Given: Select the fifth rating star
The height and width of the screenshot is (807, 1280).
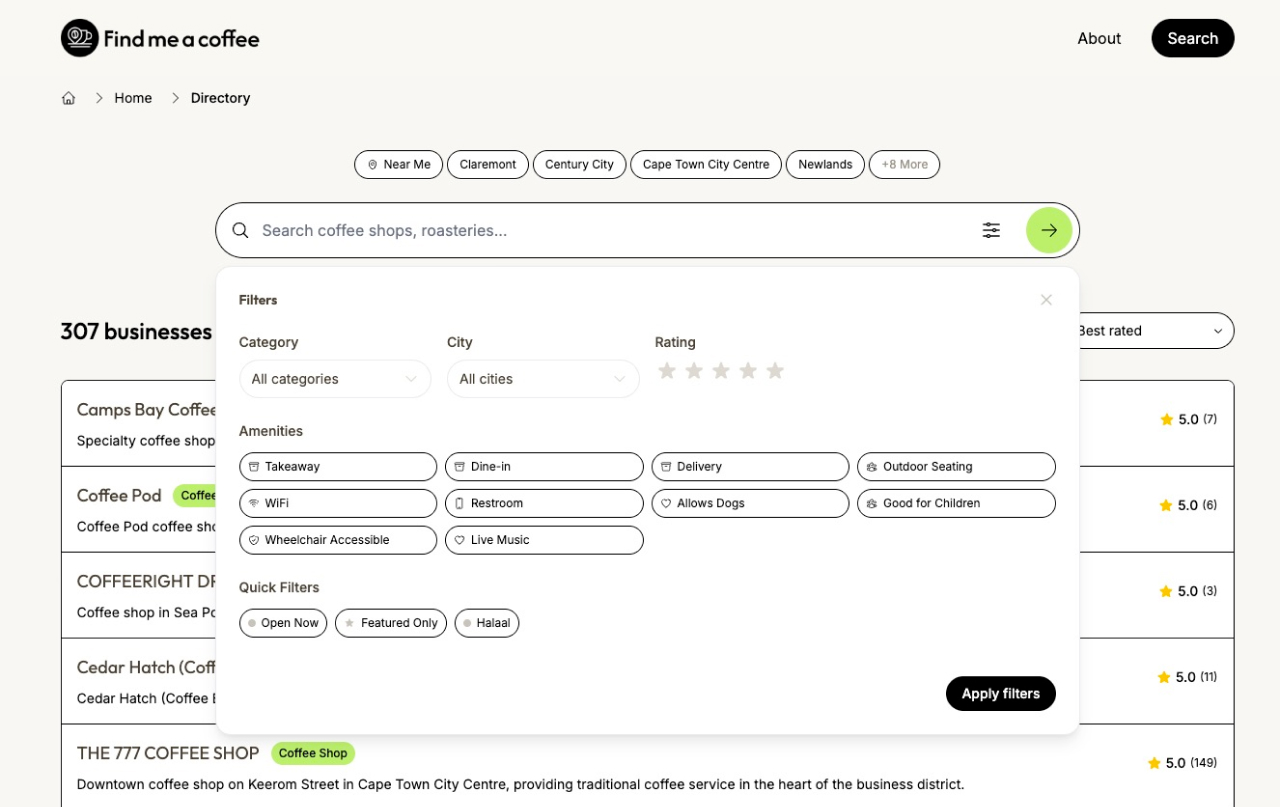Looking at the screenshot, I should (775, 371).
